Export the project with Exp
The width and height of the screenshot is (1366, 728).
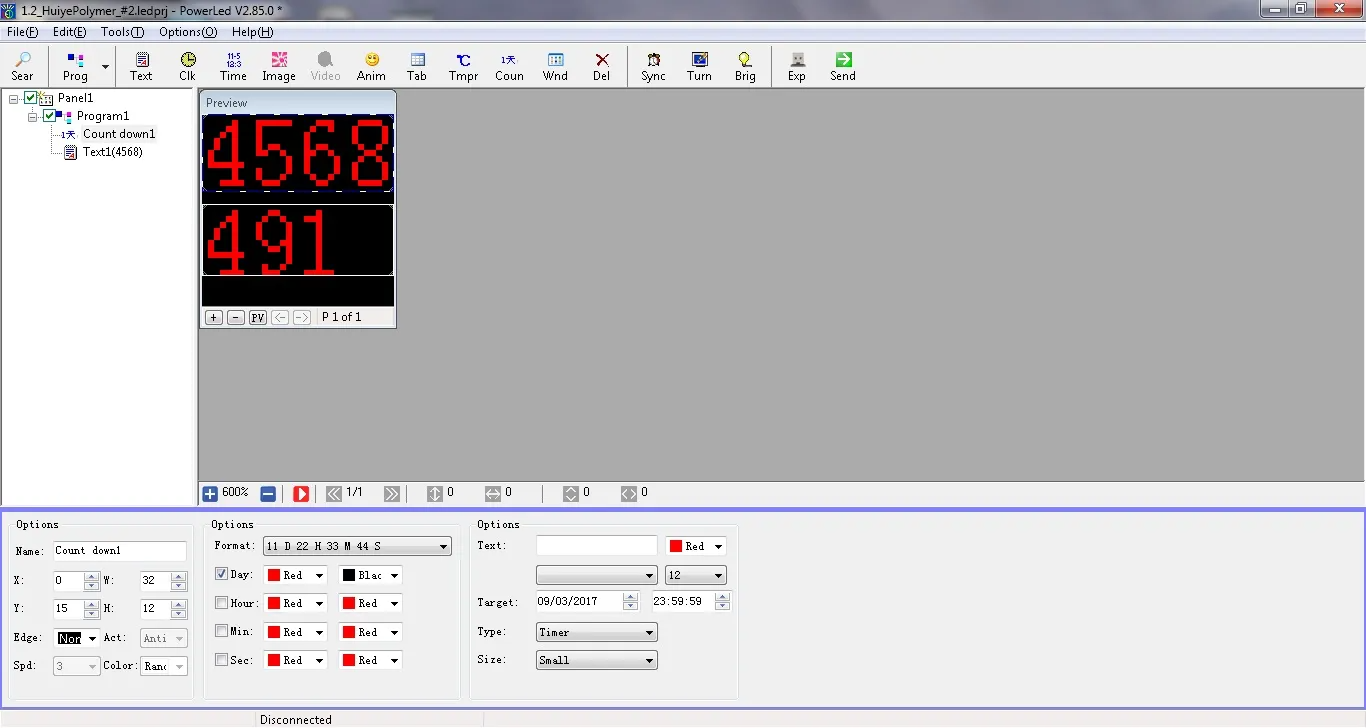tap(797, 66)
